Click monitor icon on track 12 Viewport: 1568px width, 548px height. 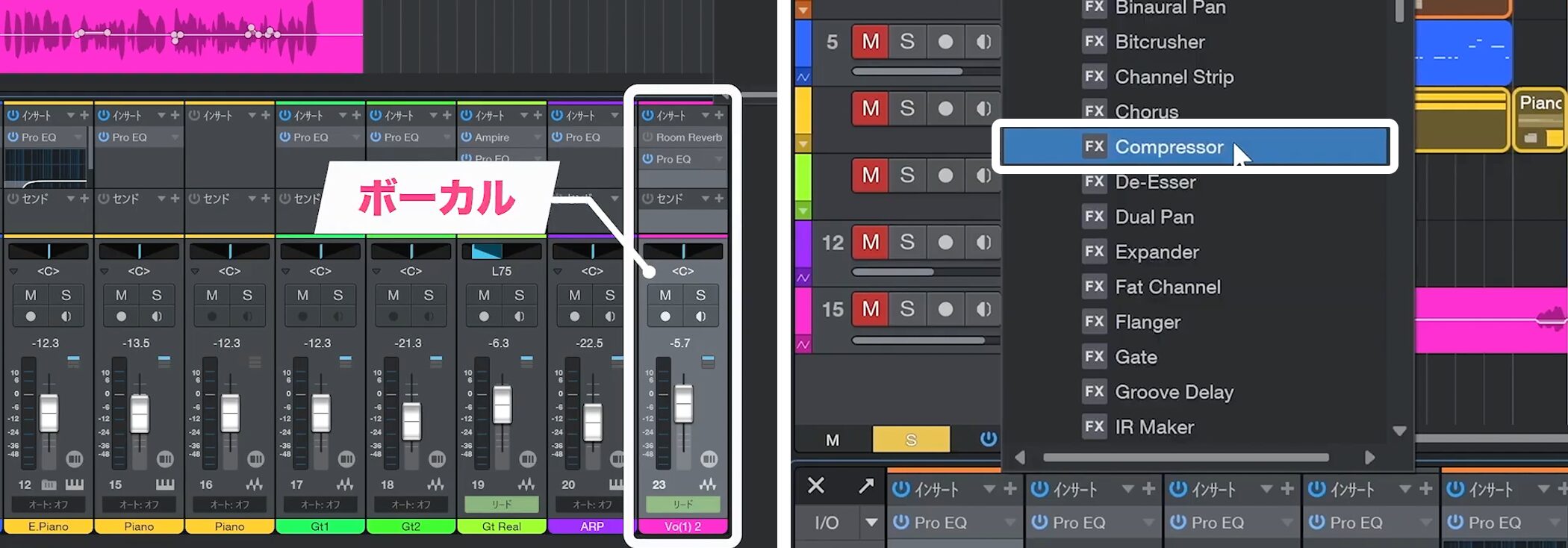[983, 242]
